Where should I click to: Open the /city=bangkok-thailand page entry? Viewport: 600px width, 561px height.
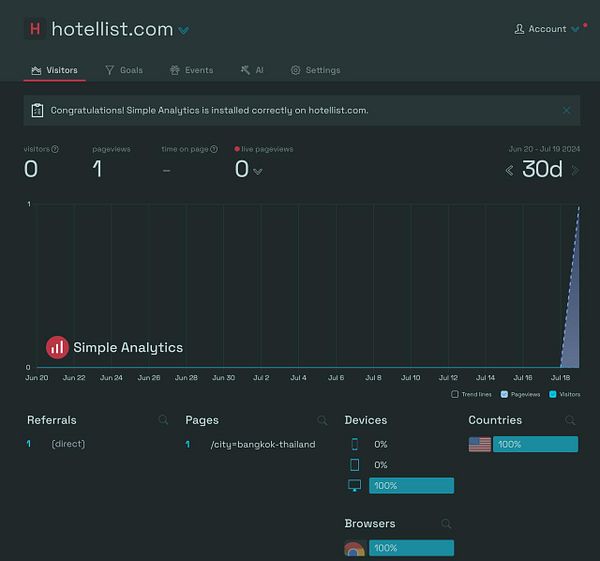(263, 444)
